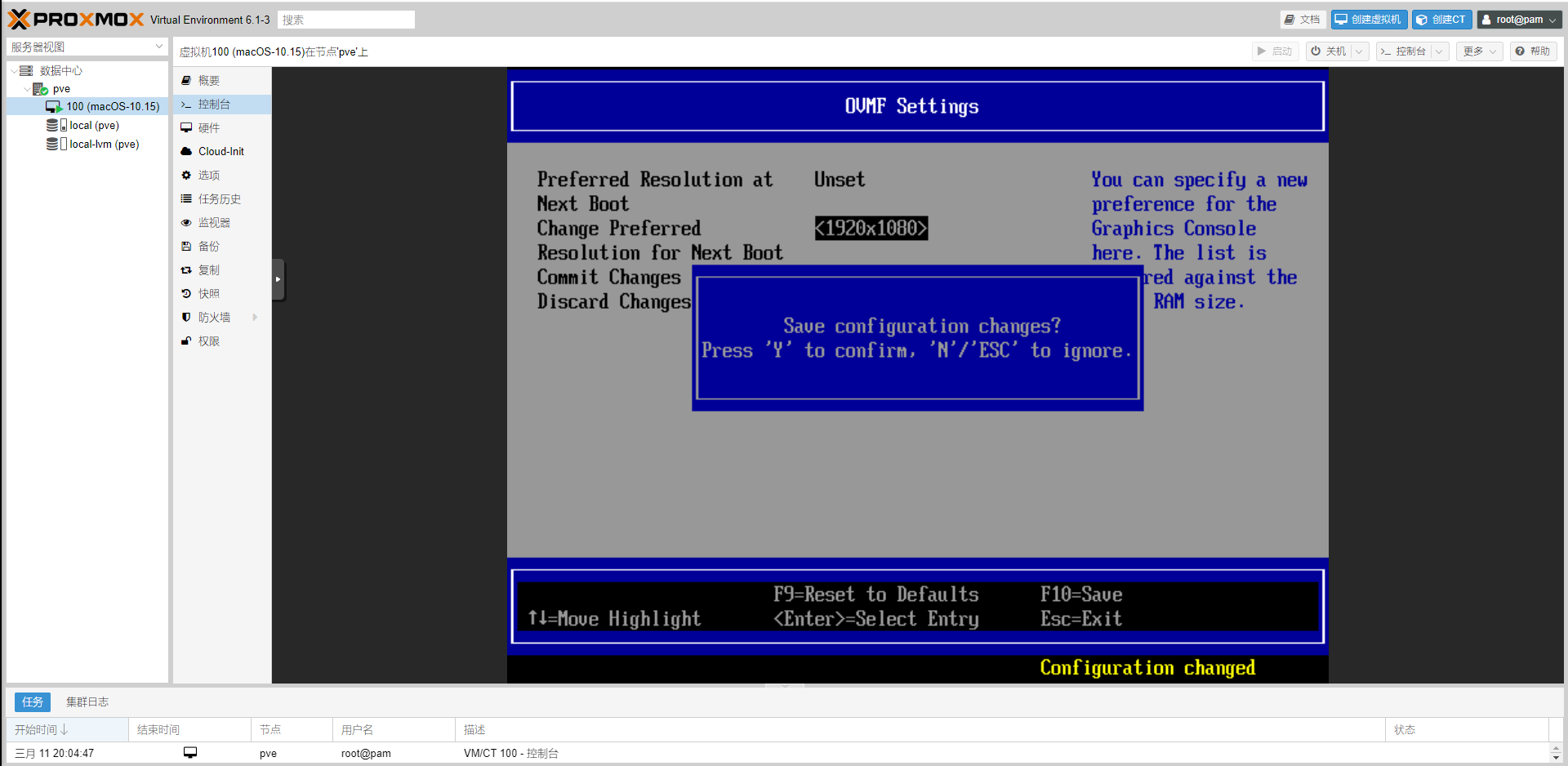Click the 搜索 search input field

[346, 20]
